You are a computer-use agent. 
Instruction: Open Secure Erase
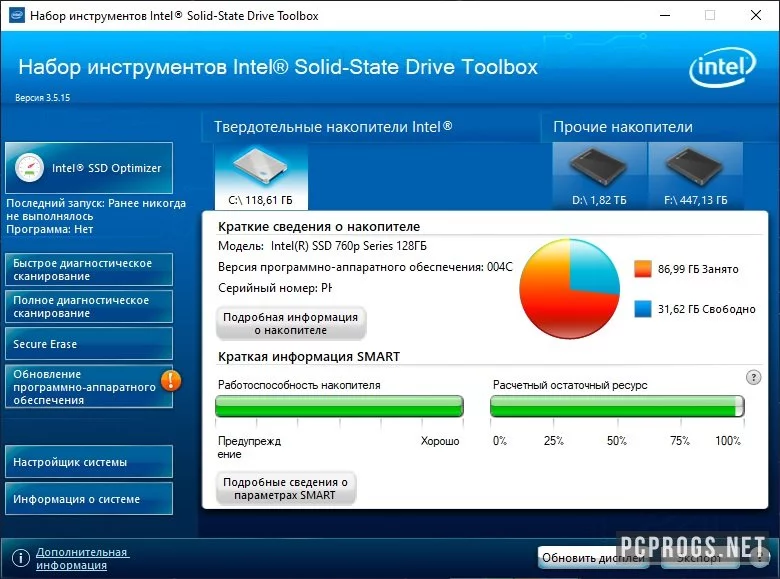[x=89, y=344]
